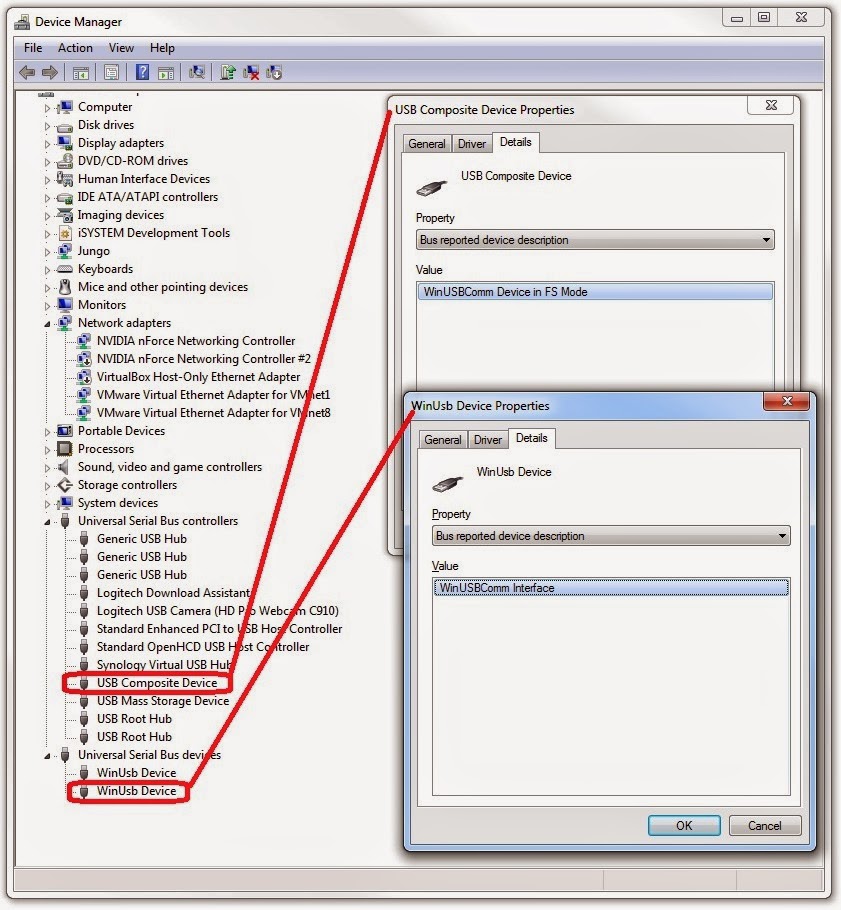Click the Keyboards category icon
The image size is (841, 910).
tap(64, 269)
